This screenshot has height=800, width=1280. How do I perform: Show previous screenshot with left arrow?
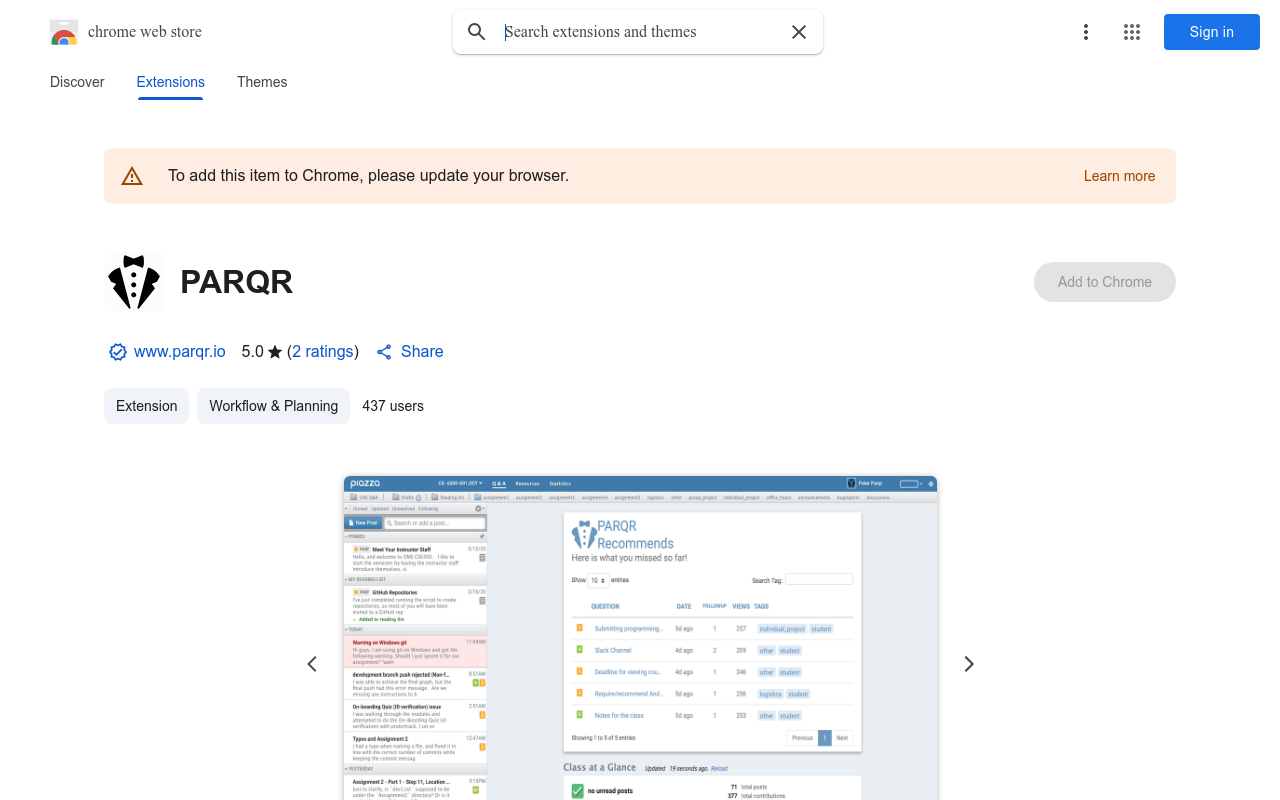(312, 664)
